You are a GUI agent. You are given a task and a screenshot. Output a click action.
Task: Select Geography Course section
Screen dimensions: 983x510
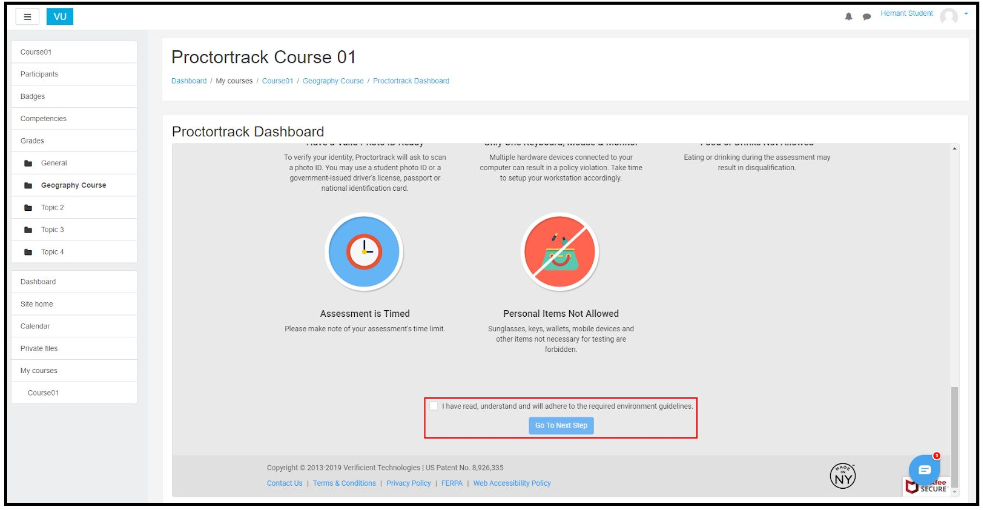pyautogui.click(x=74, y=185)
